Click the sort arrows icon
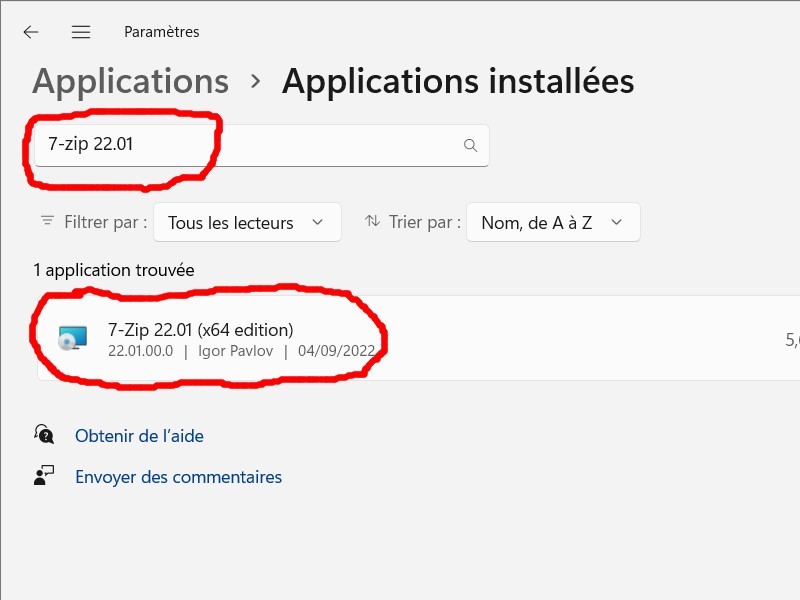The height and width of the screenshot is (600, 800). [372, 221]
